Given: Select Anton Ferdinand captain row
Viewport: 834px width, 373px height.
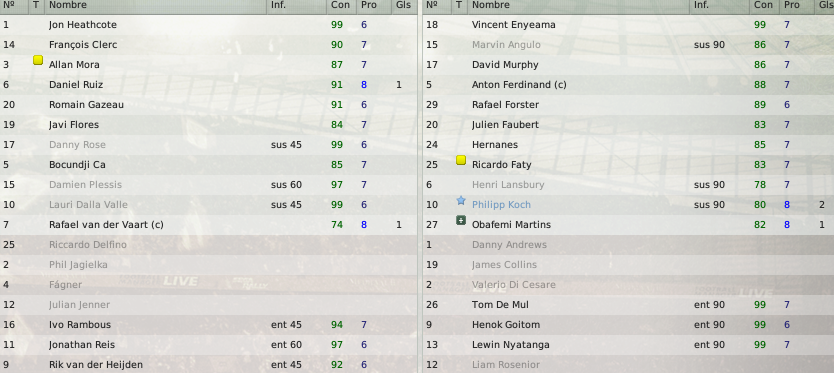Looking at the screenshot, I should point(629,85).
